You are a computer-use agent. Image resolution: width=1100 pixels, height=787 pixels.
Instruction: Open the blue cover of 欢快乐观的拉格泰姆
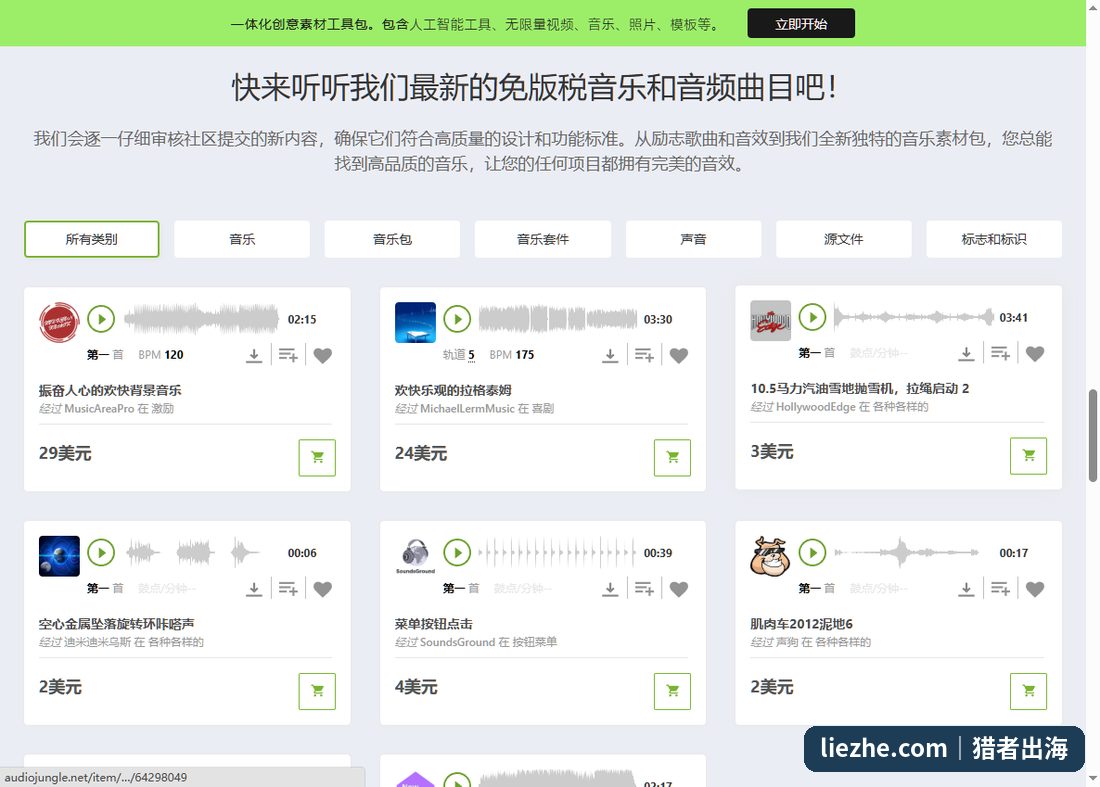coord(415,323)
